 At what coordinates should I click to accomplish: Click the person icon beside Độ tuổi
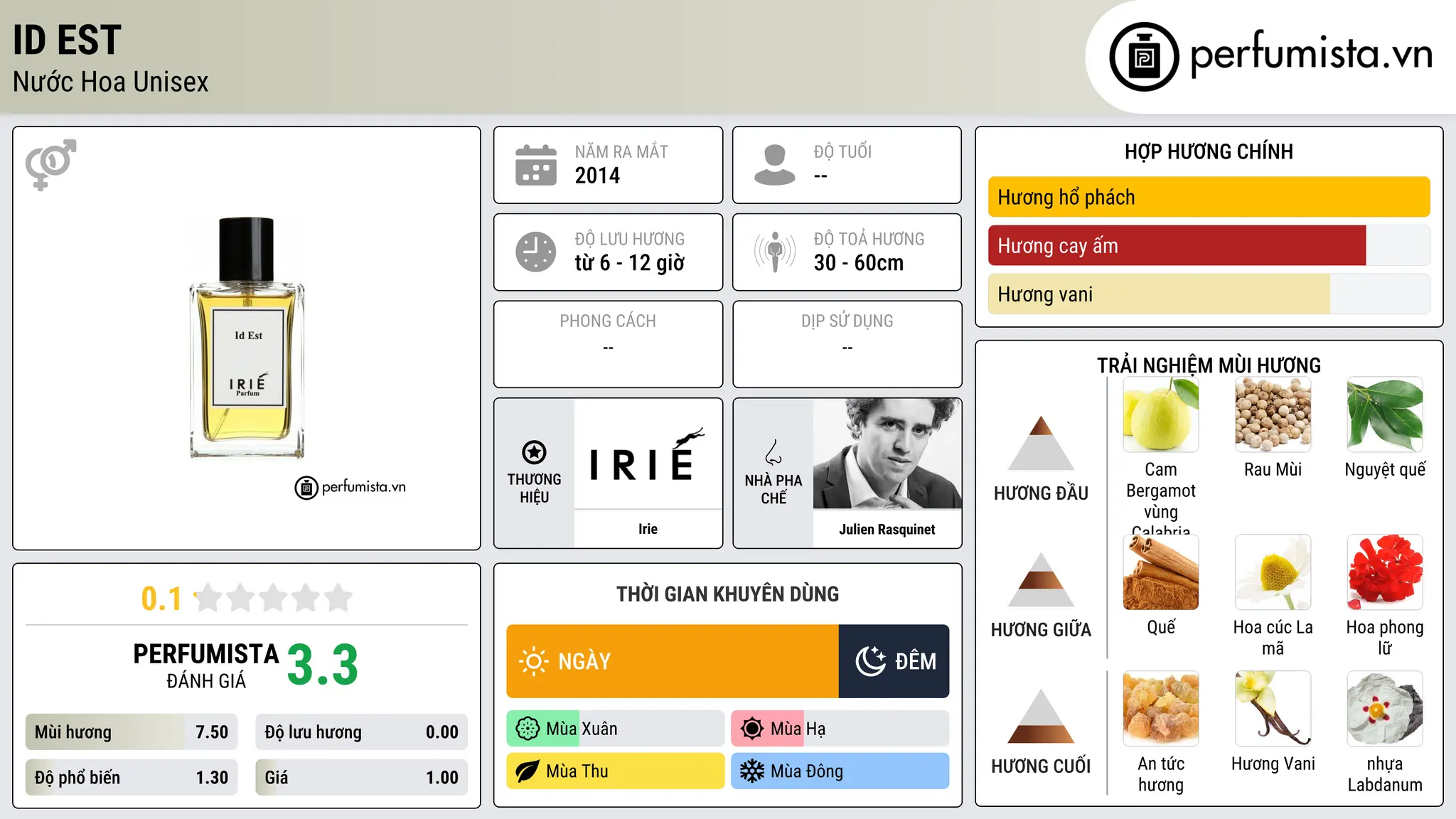coord(775,165)
